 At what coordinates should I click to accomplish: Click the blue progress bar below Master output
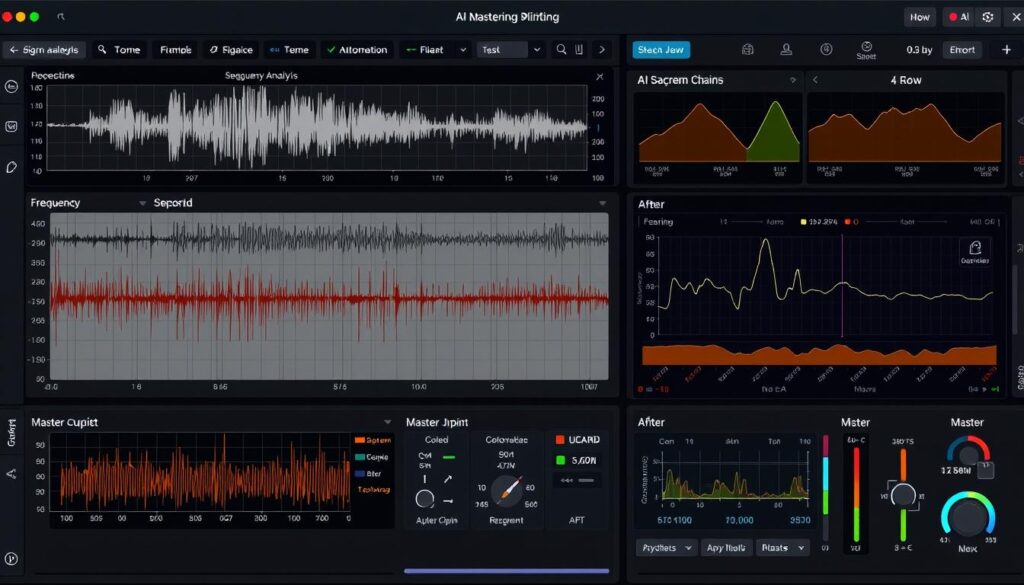[508, 570]
